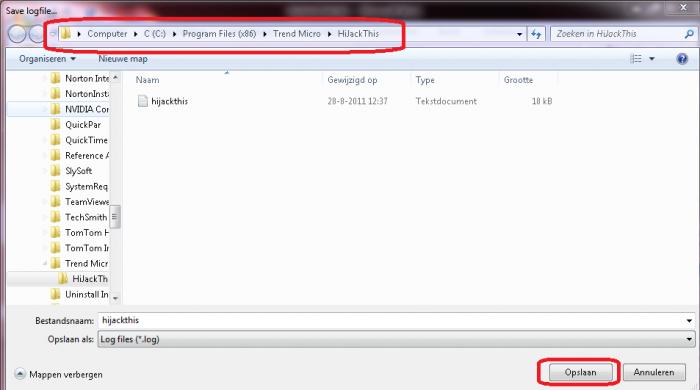Open the view options dropdown arrow
This screenshot has height=390, width=700.
652,59
